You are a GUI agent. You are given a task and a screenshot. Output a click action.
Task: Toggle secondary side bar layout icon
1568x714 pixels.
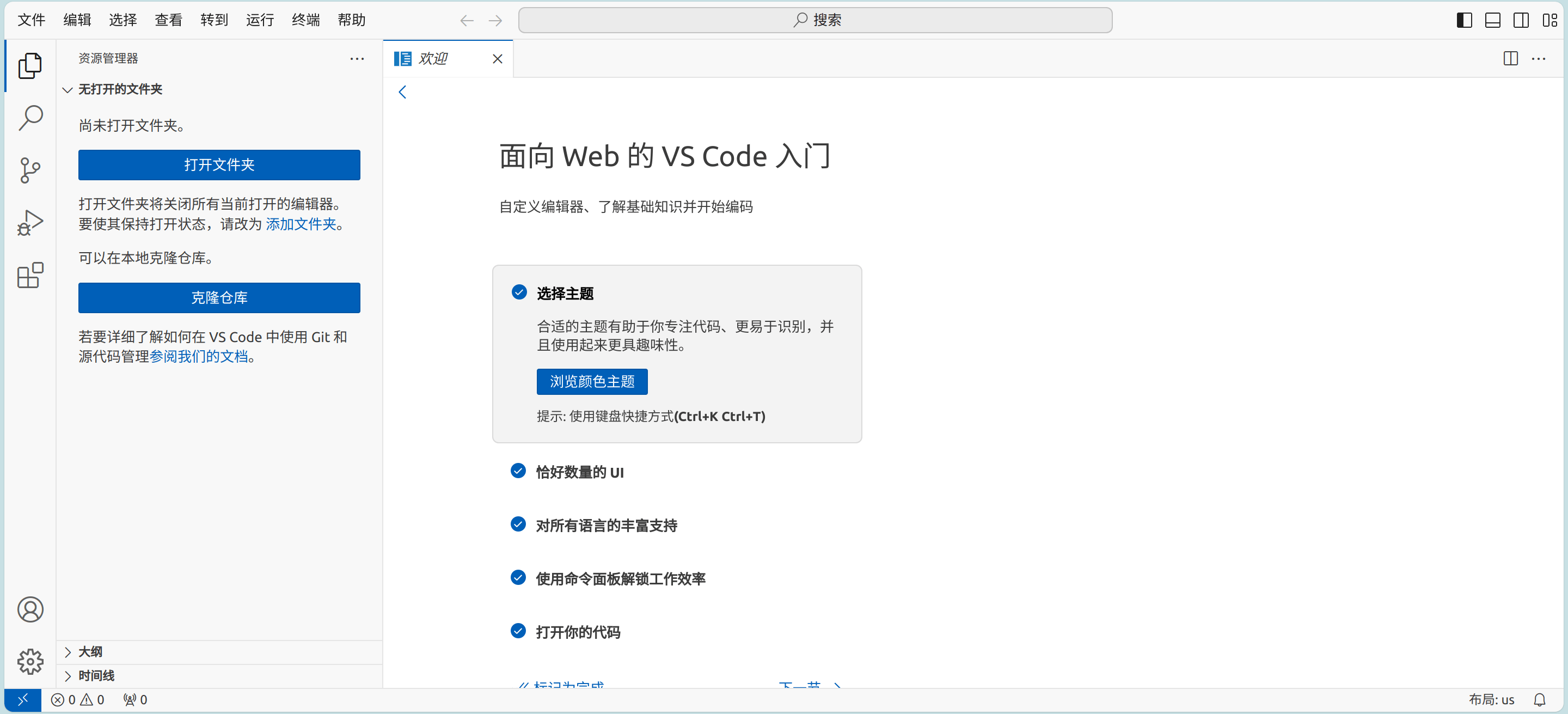(1521, 20)
